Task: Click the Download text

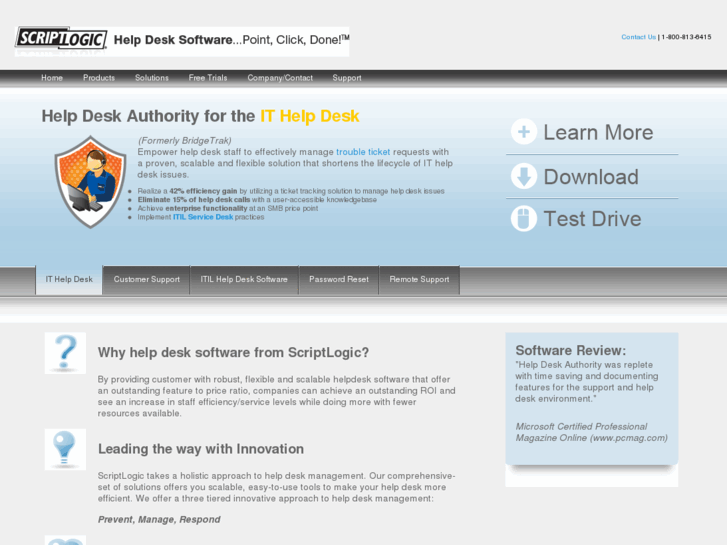Action: (x=591, y=177)
